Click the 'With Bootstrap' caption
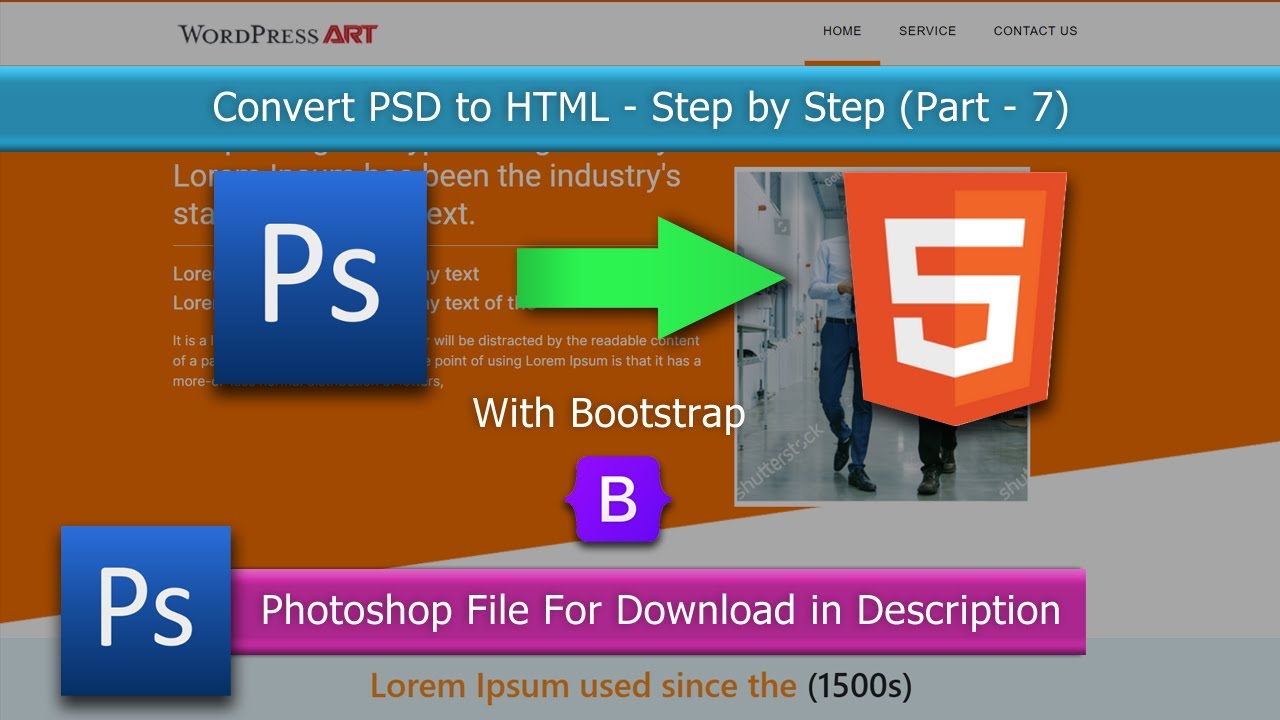The height and width of the screenshot is (720, 1280). point(609,413)
